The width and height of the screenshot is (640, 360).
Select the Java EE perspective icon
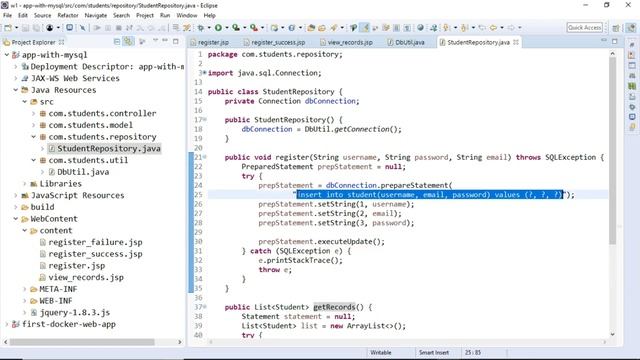click(x=631, y=28)
